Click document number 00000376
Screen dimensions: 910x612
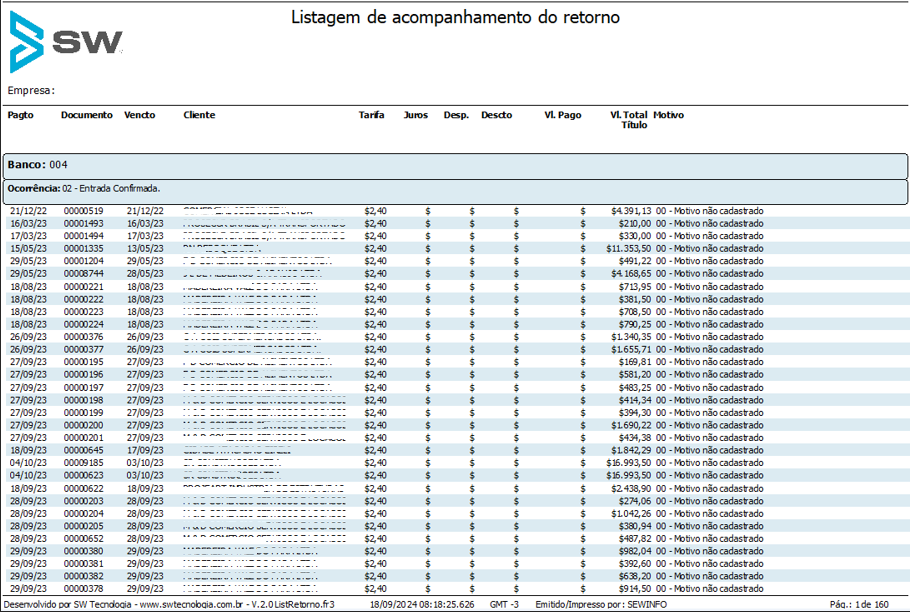[84, 337]
